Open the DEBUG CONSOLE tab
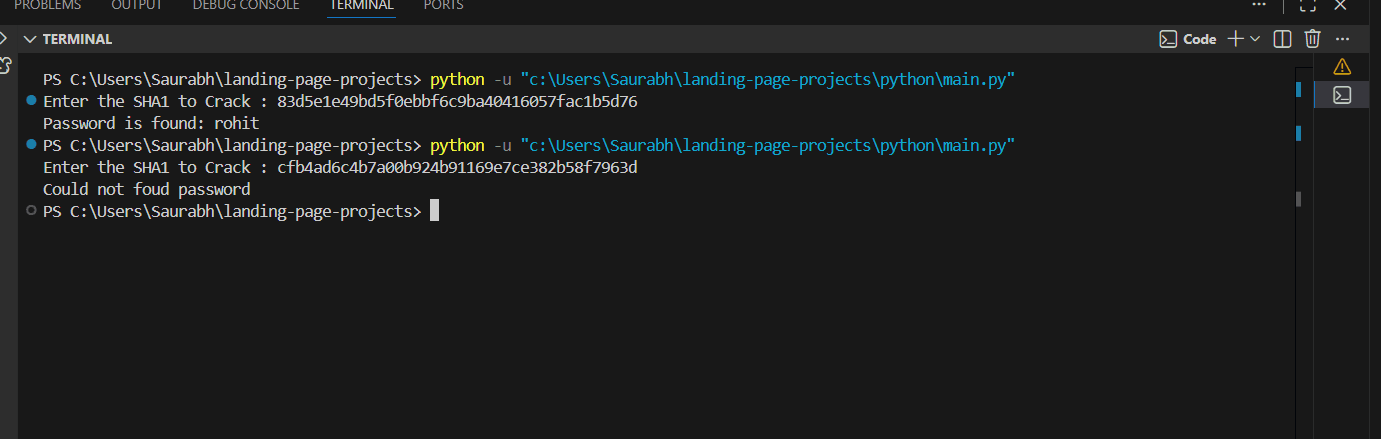Viewport: 1381px width, 439px height. [246, 6]
